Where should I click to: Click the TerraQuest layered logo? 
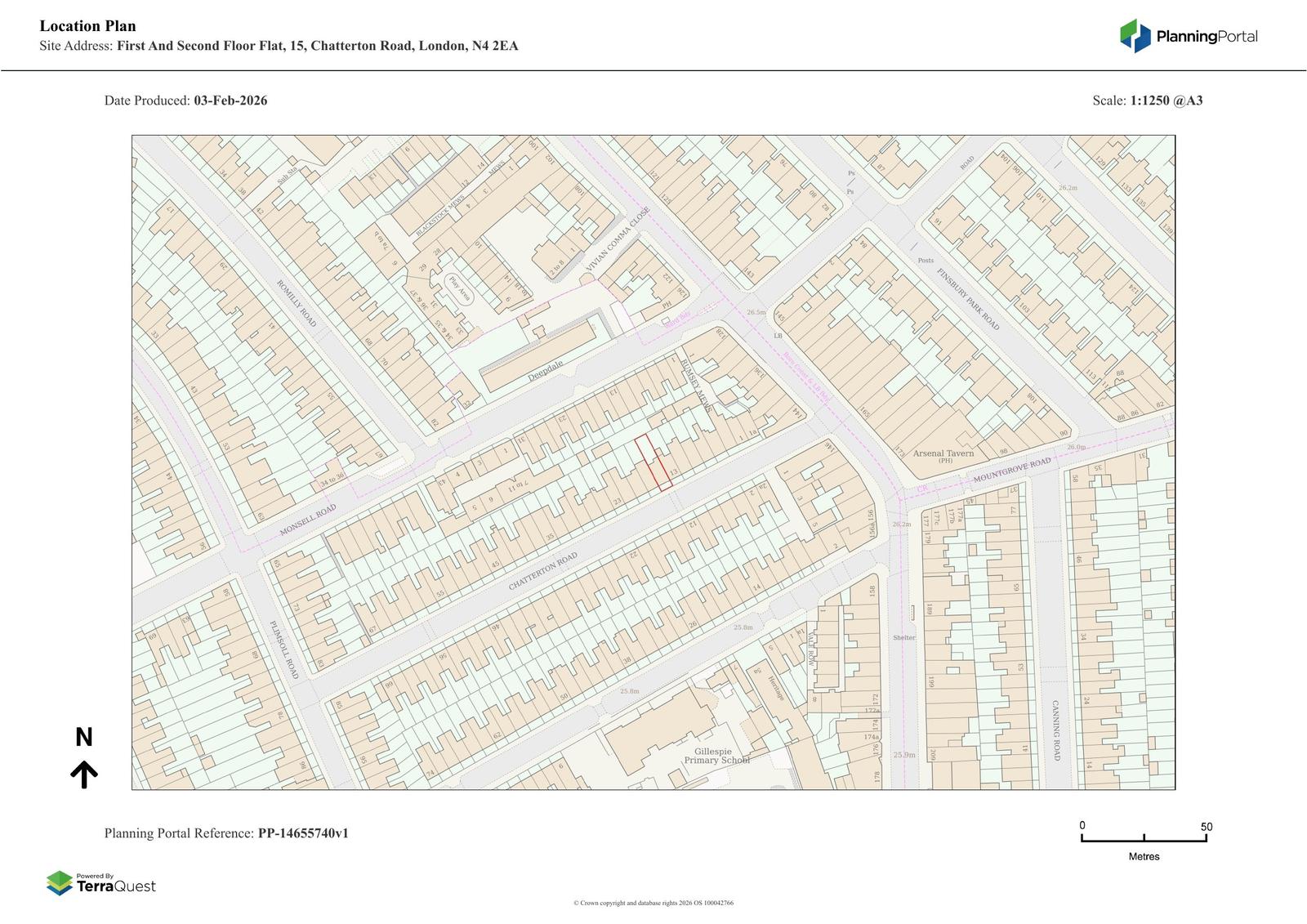(x=60, y=883)
